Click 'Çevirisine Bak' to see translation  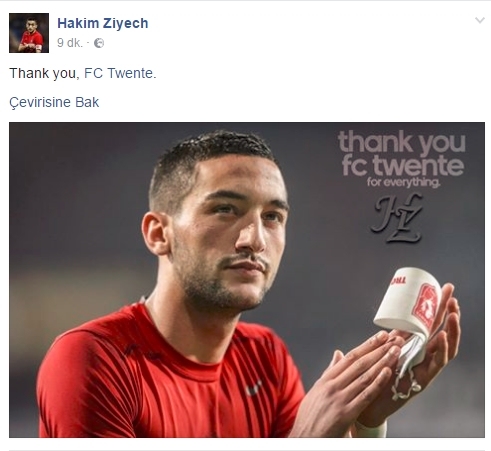[54, 102]
